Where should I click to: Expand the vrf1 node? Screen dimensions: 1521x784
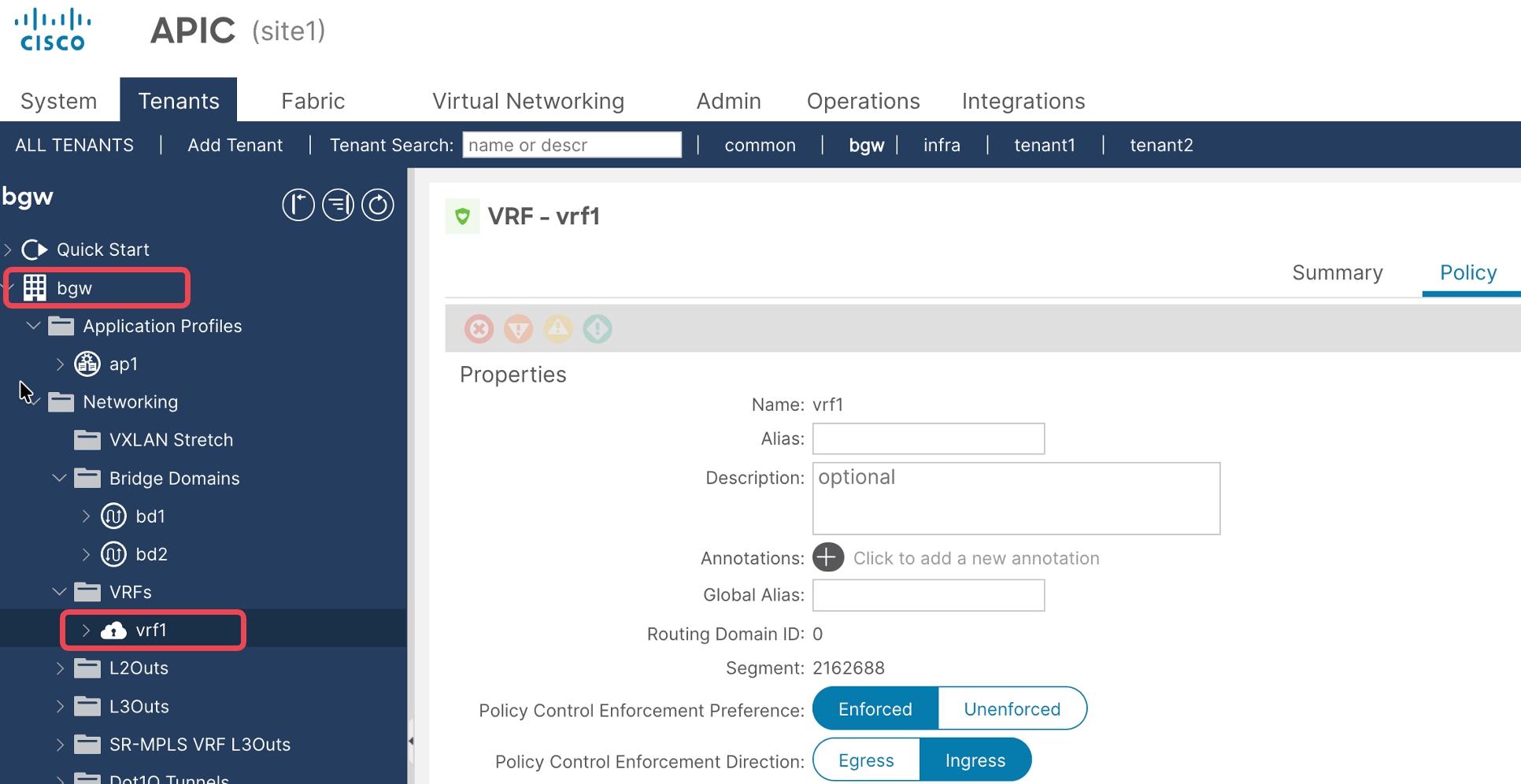[86, 630]
